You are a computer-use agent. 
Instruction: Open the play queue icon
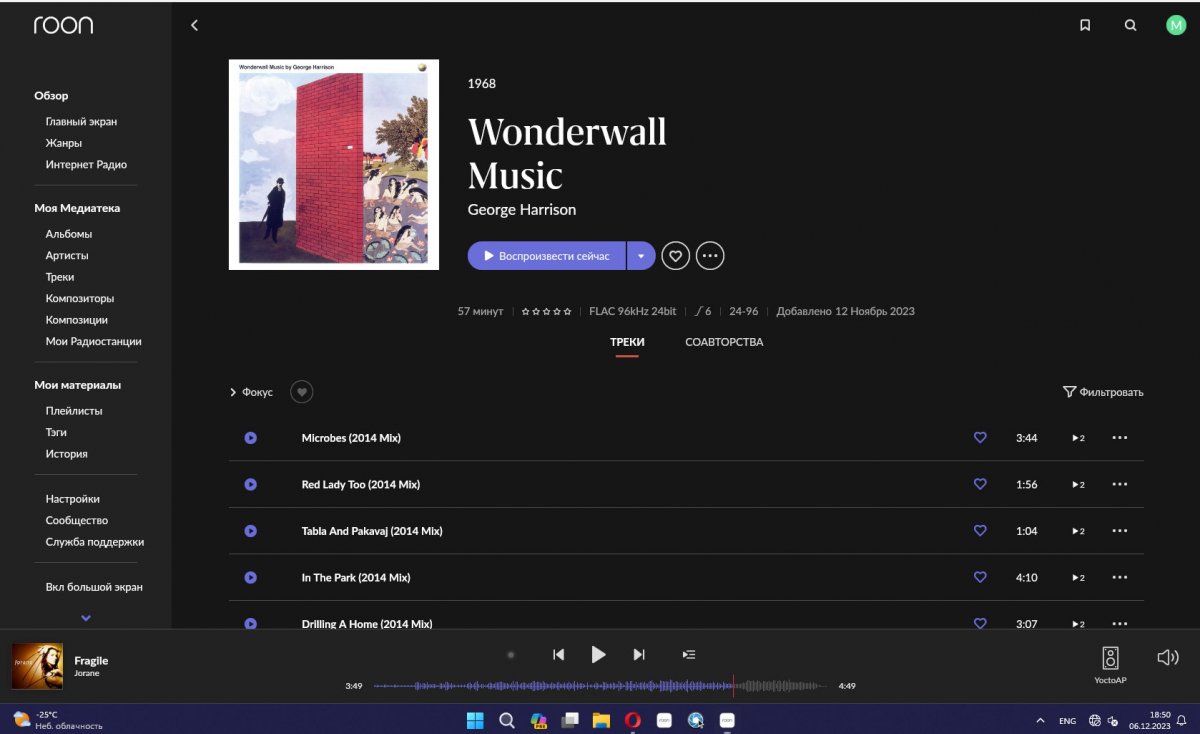click(688, 655)
